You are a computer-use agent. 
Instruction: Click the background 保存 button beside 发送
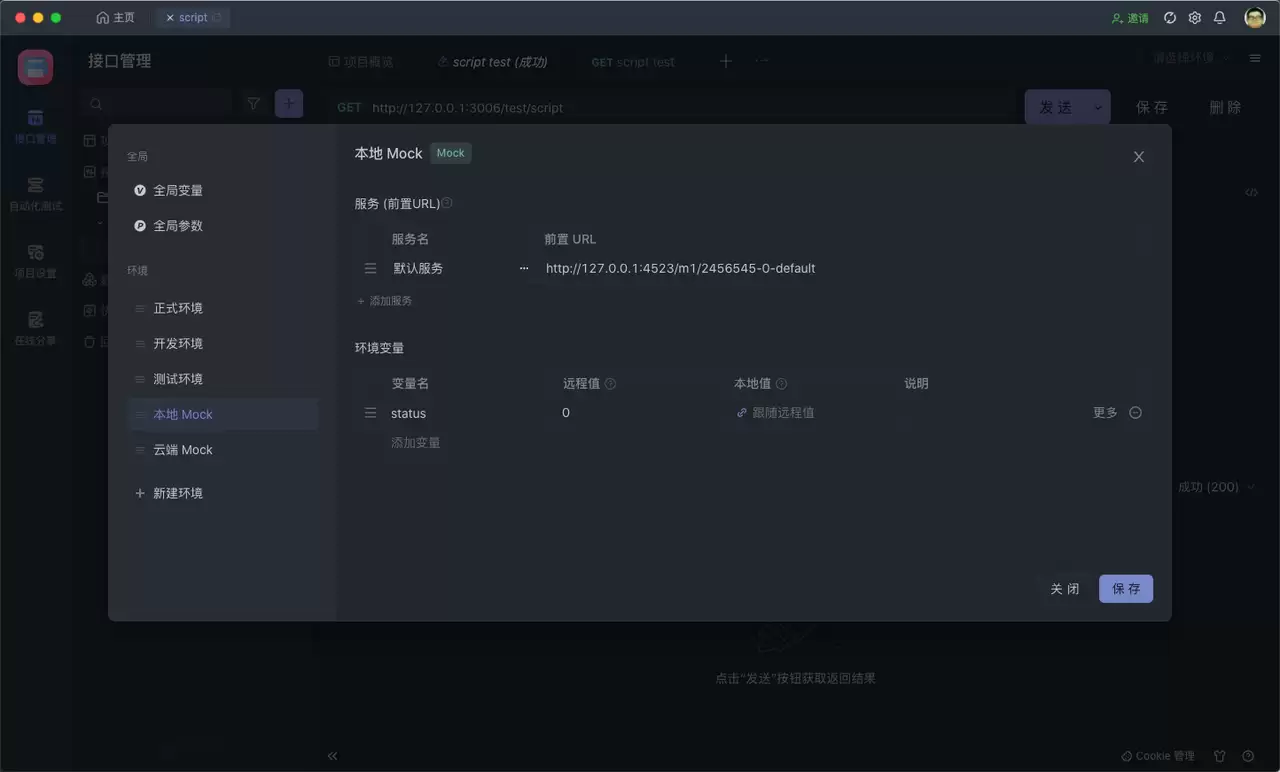[x=1152, y=107]
